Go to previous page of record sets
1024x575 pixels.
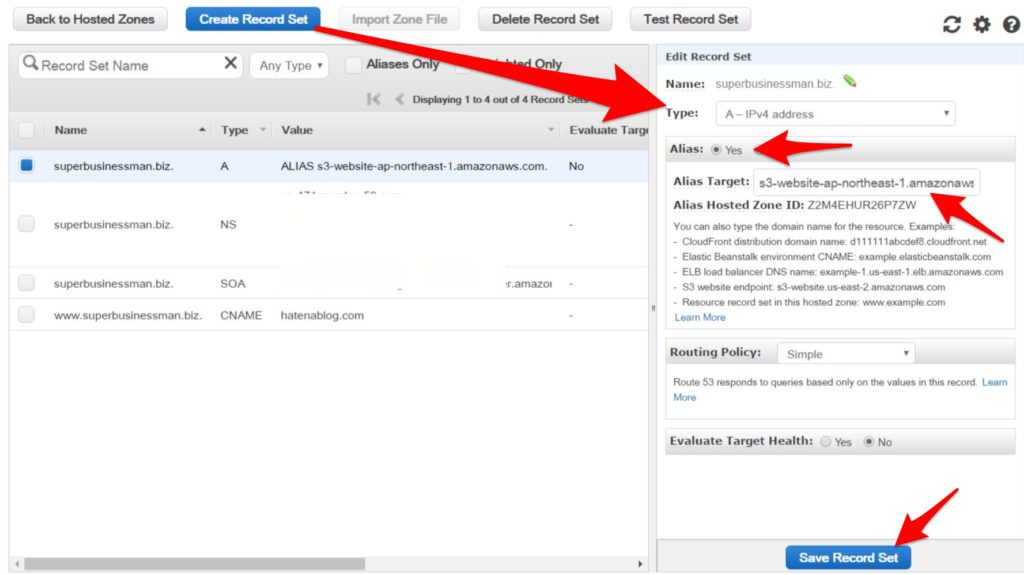pyautogui.click(x=399, y=99)
